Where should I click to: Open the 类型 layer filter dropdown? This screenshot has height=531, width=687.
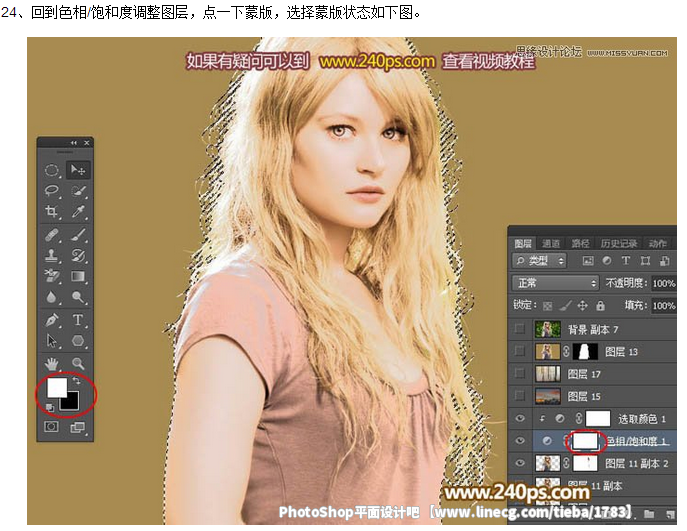[540, 261]
